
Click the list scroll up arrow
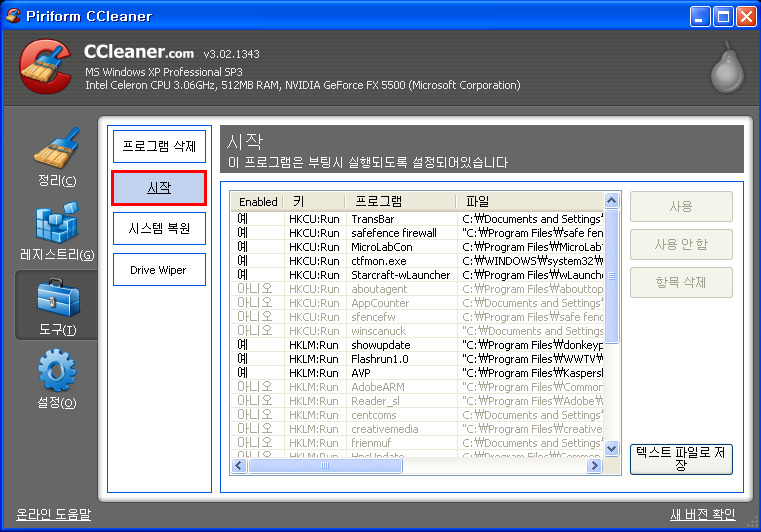pyautogui.click(x=612, y=200)
